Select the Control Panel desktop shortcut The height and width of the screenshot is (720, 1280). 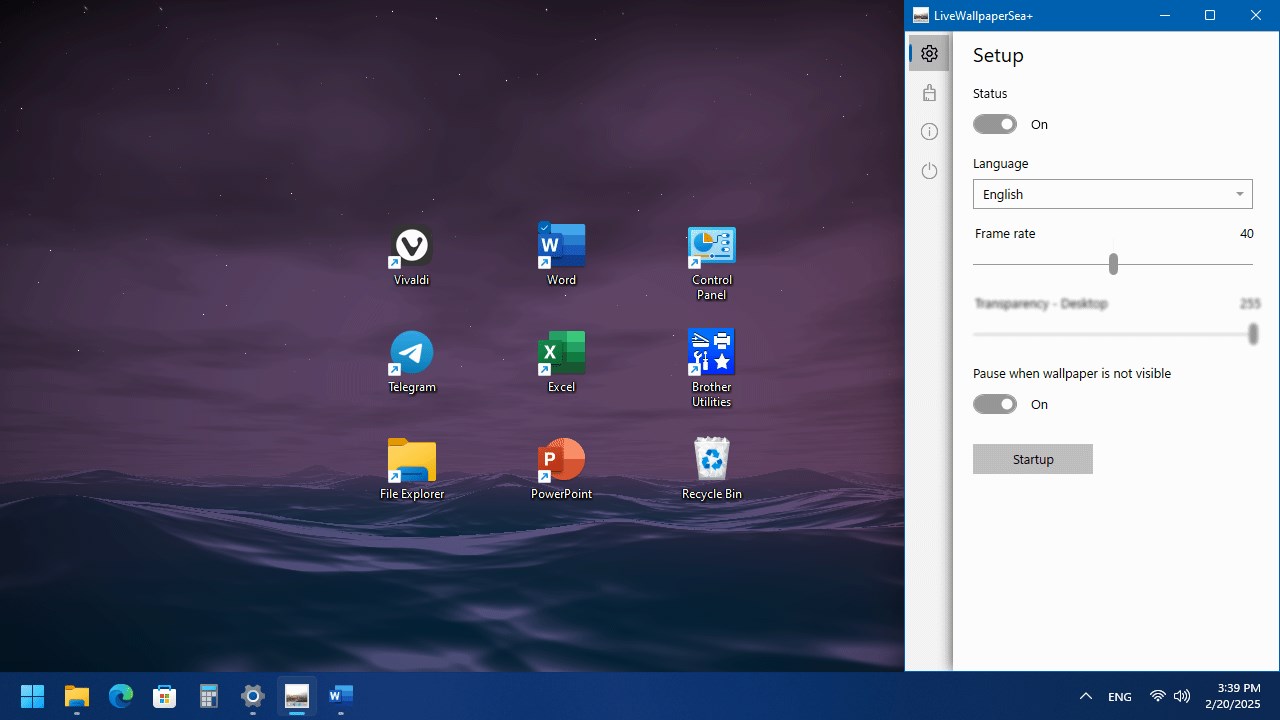[712, 263]
